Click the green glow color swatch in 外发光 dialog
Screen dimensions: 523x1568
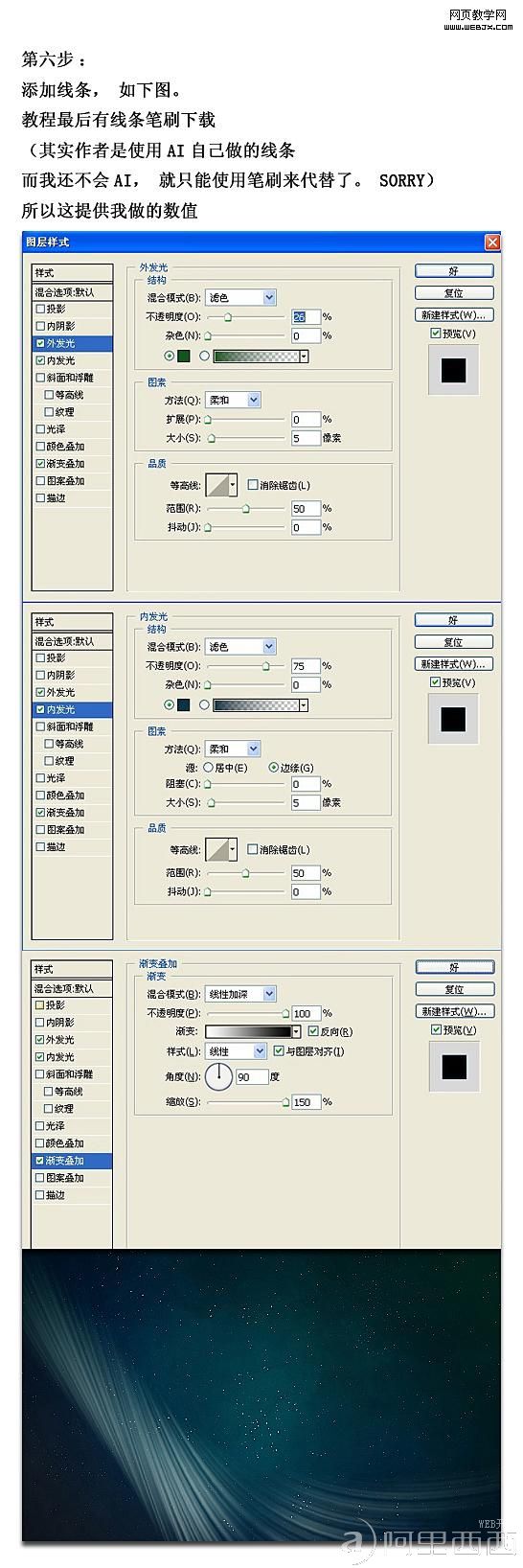pos(184,356)
